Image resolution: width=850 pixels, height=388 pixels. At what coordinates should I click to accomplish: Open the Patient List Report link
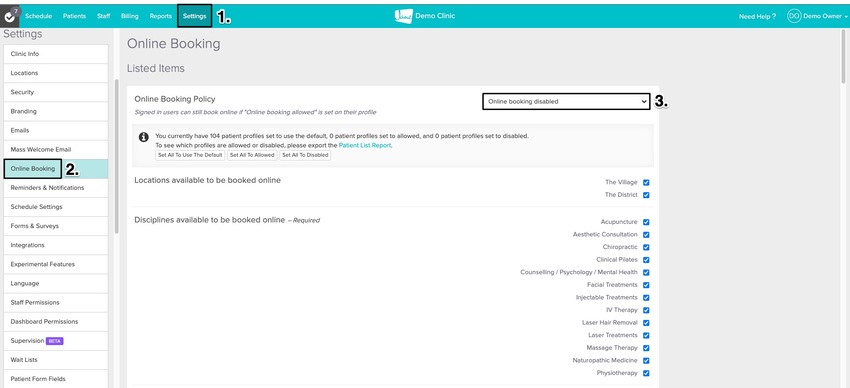coord(365,146)
